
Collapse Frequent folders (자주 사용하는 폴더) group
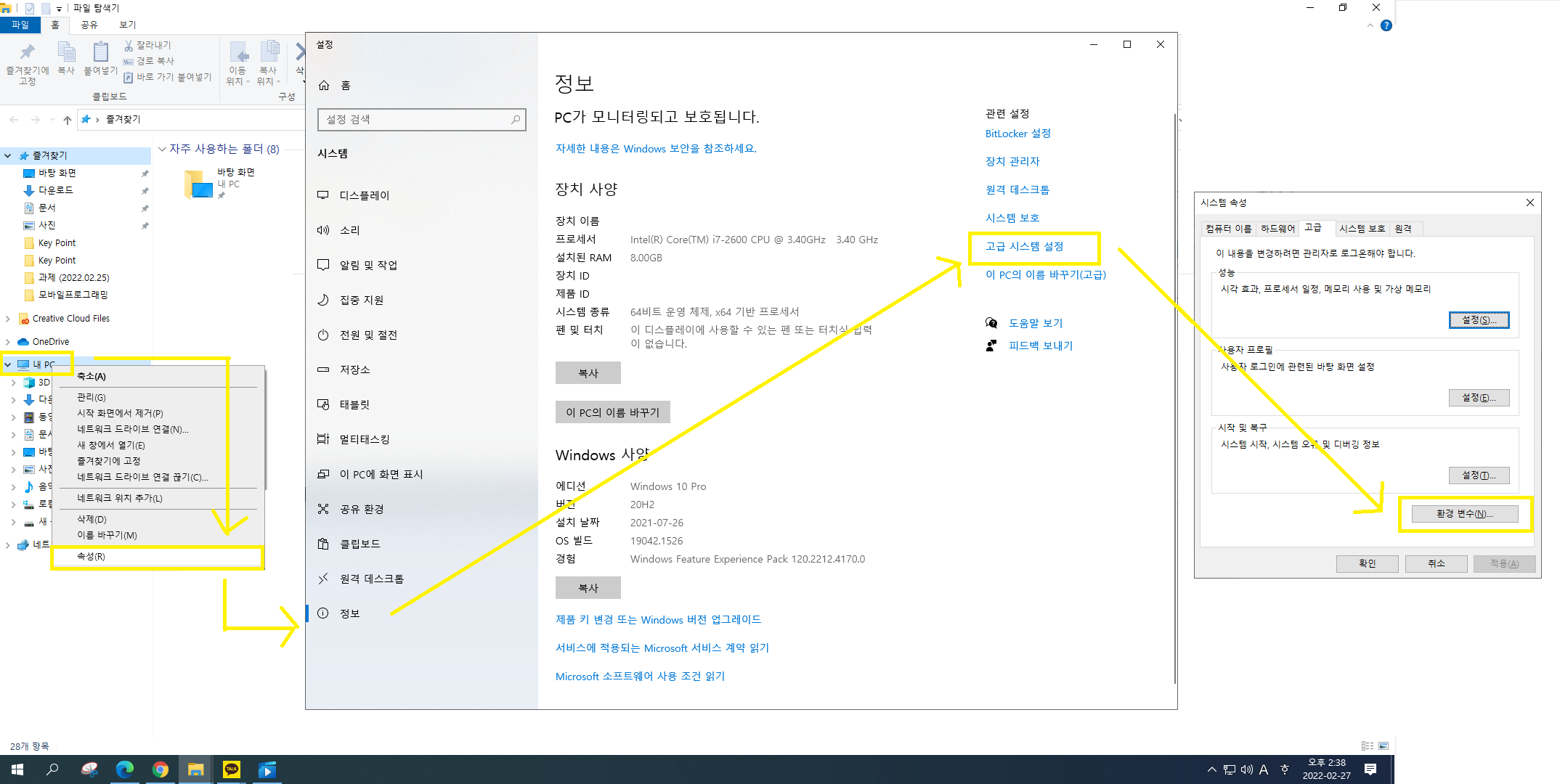point(163,149)
